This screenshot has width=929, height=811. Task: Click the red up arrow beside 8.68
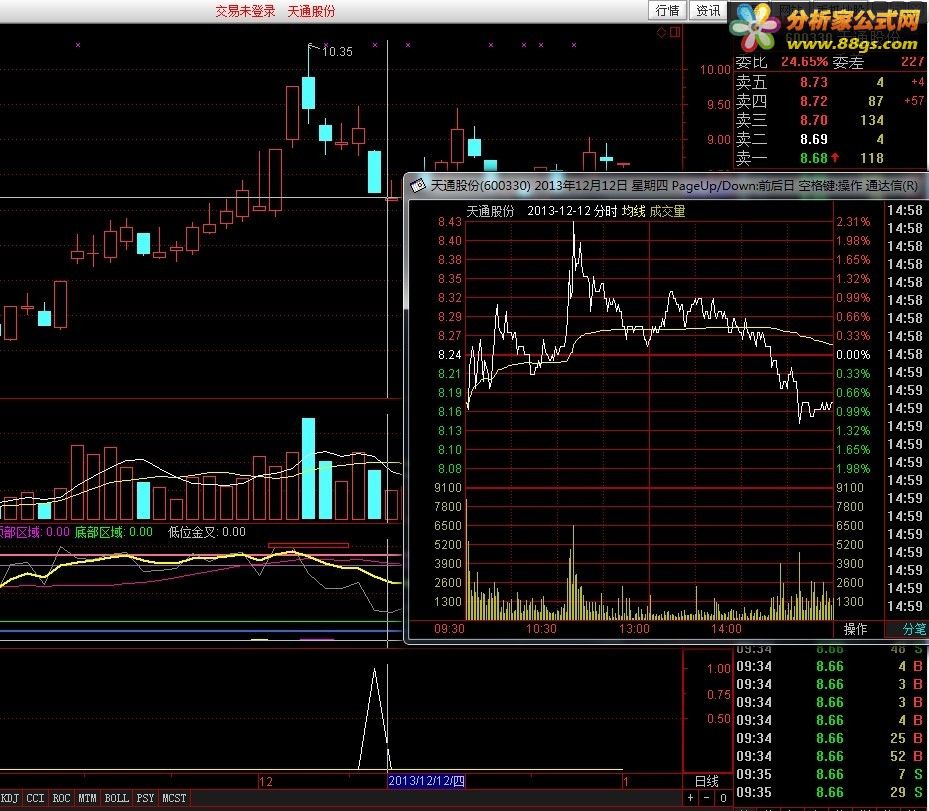(x=835, y=158)
